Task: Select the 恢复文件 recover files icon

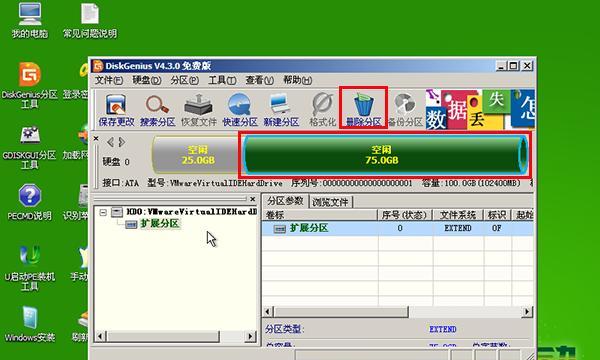Action: coord(199,110)
